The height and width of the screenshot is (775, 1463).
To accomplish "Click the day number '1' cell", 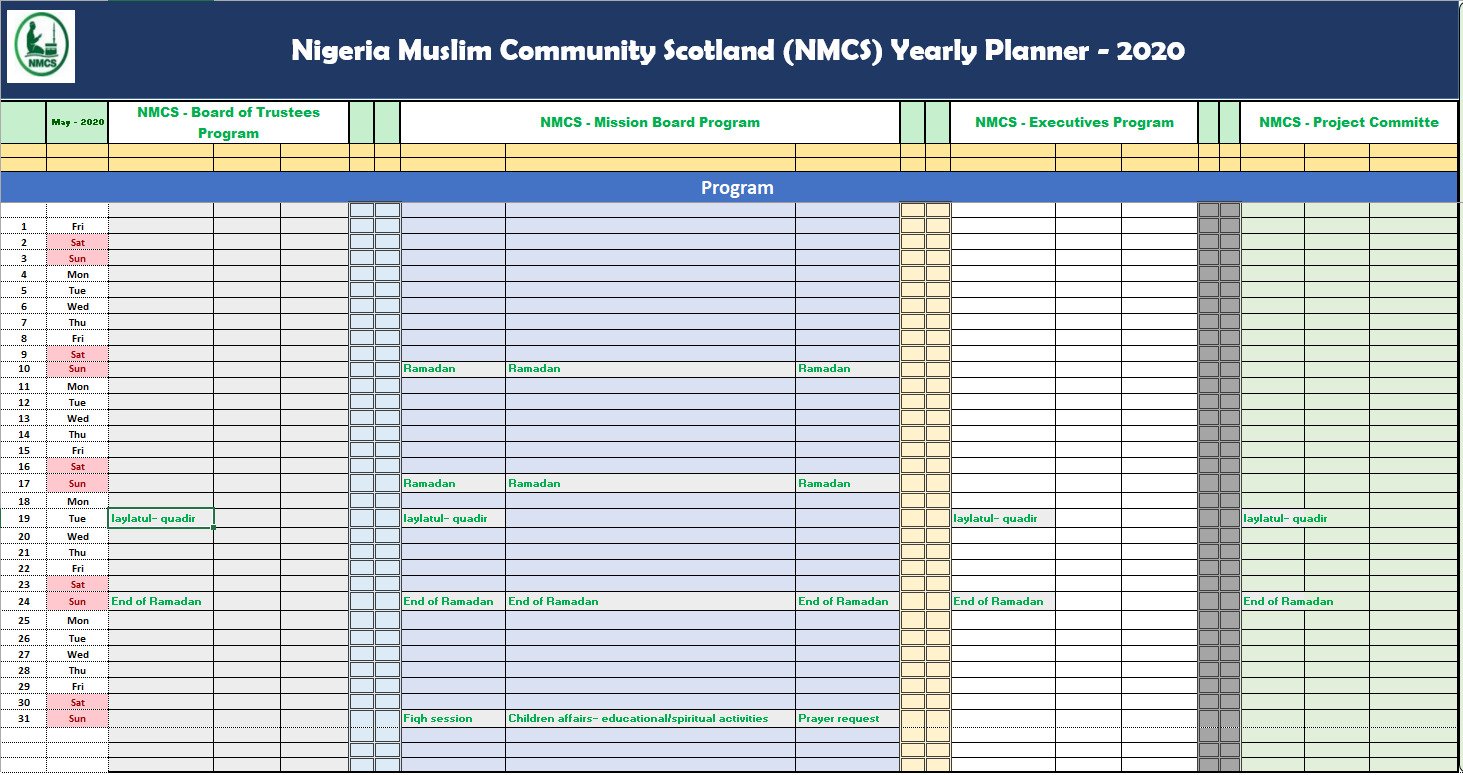I will 23,227.
